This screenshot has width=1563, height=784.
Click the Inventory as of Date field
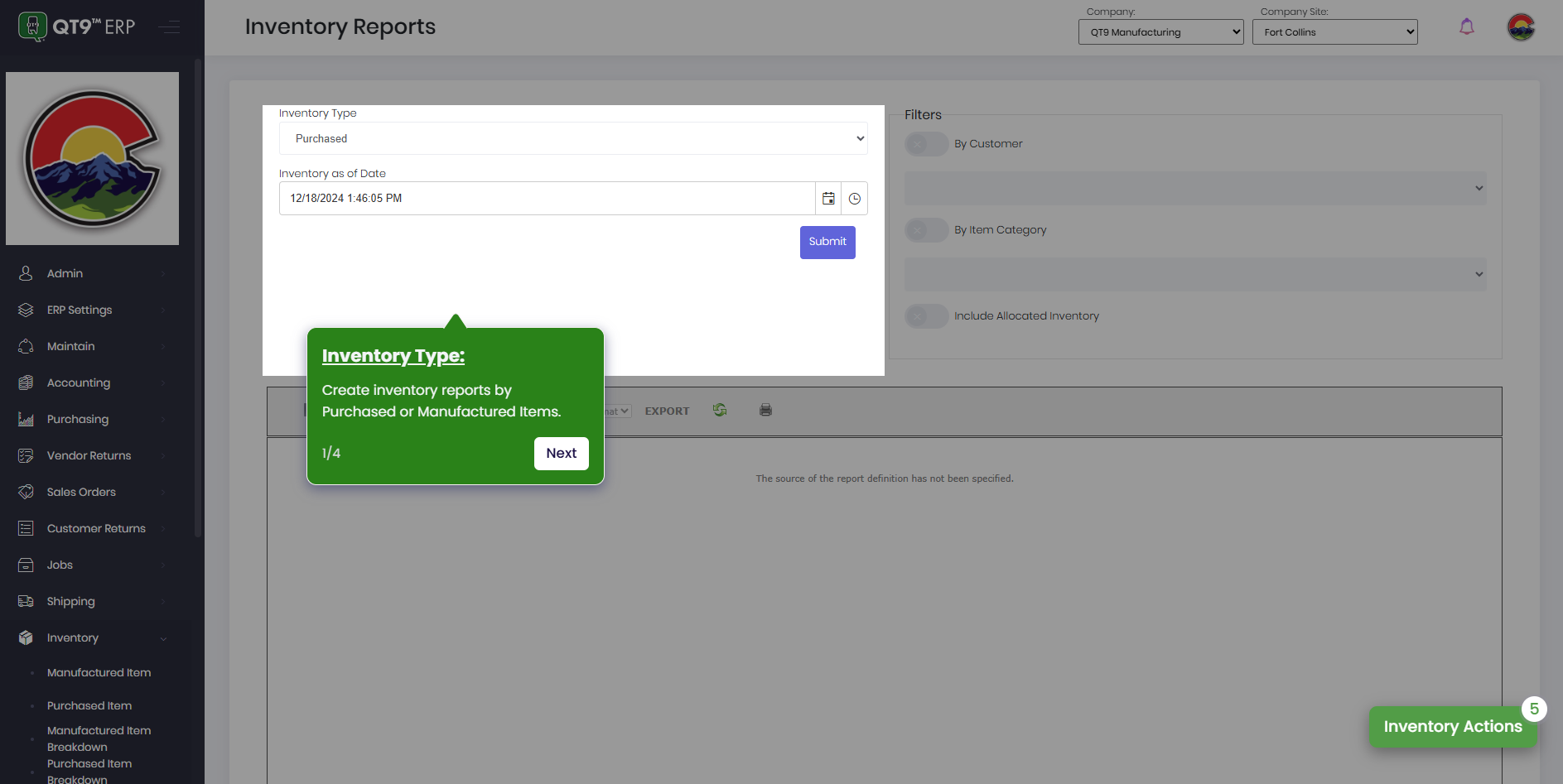pos(547,199)
